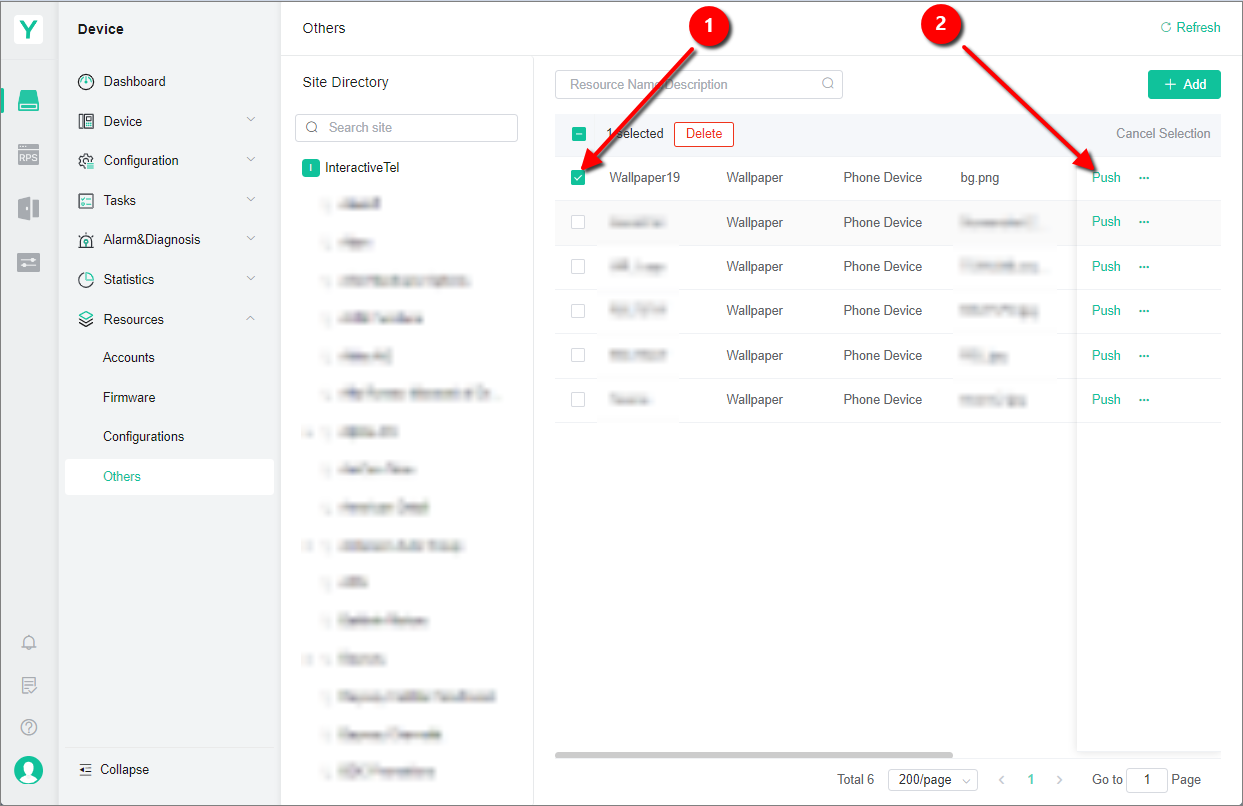
Task: Click the Yealink Y logo
Action: [x=29, y=29]
